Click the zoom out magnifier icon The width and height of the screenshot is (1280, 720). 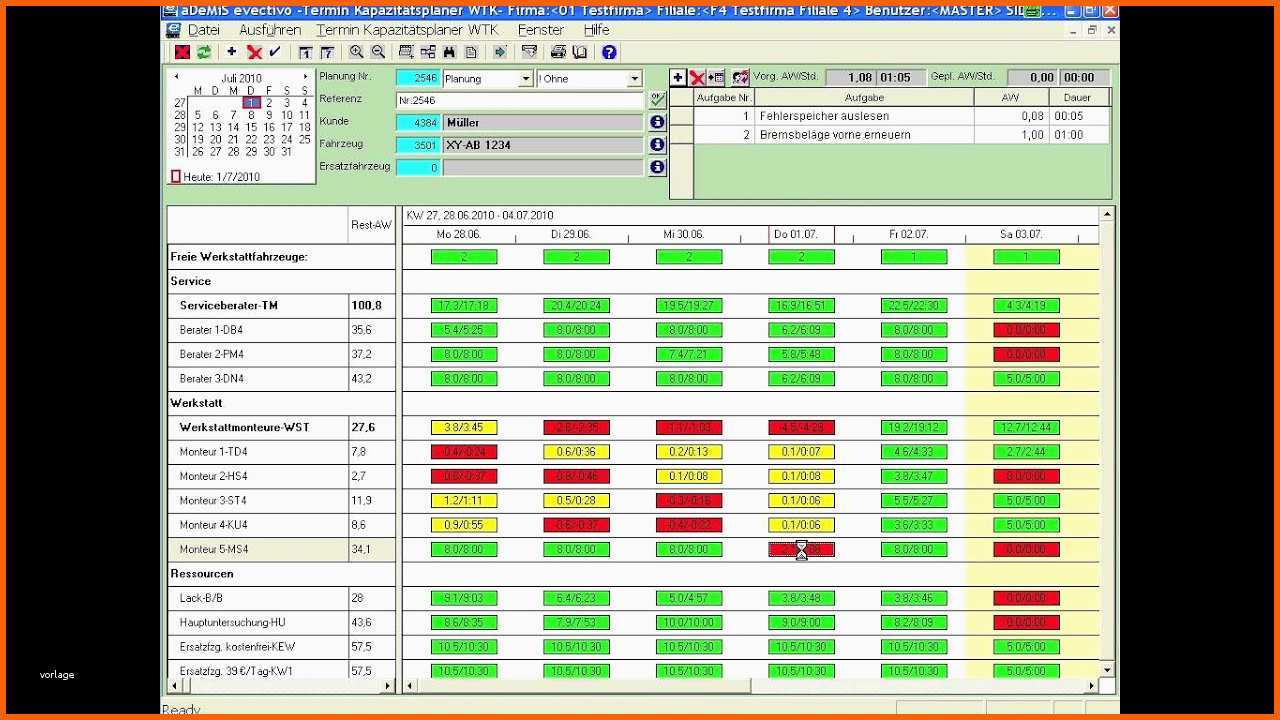point(378,52)
